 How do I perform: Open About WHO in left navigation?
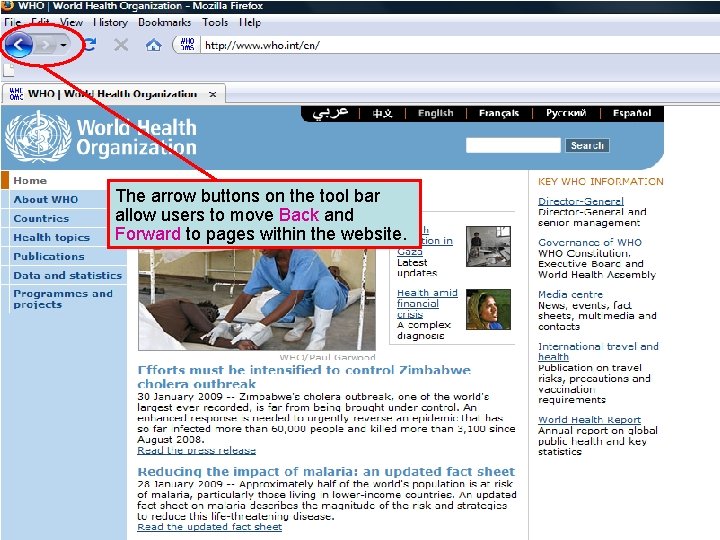(45, 199)
